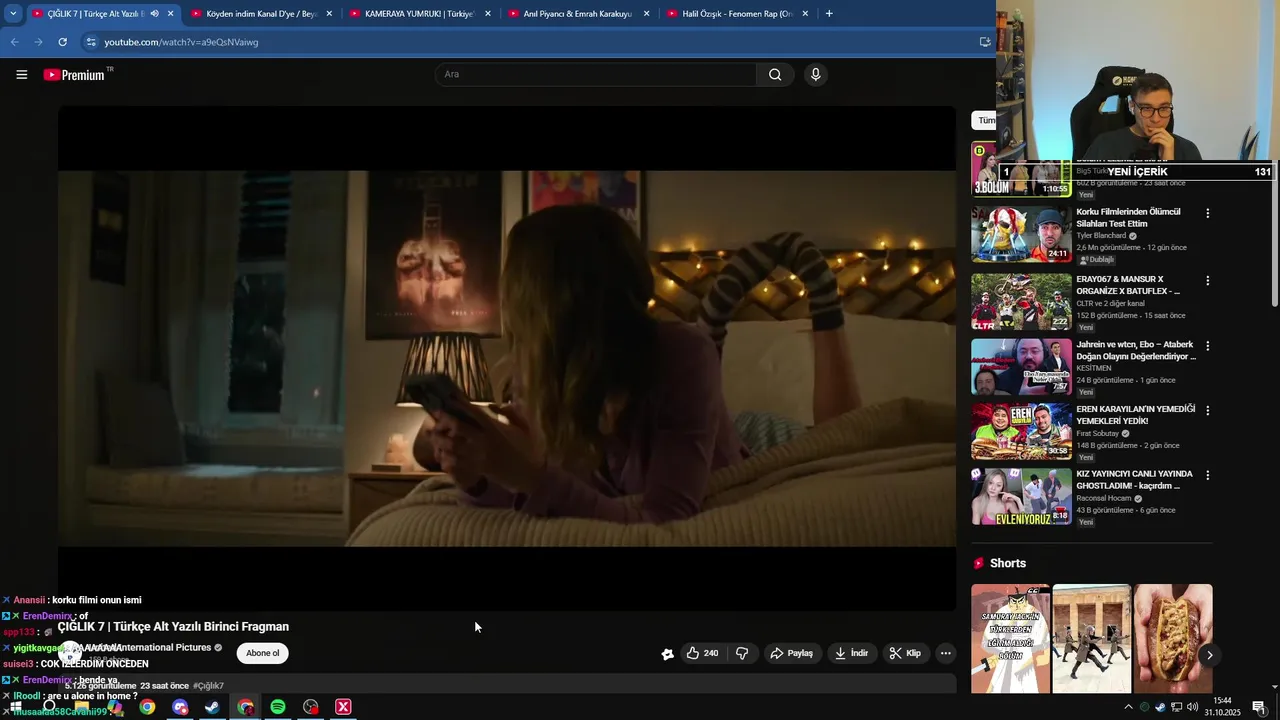Open Jahrein ve wtcn video thumbnail
Screen dimensions: 1280x720
point(1021,366)
